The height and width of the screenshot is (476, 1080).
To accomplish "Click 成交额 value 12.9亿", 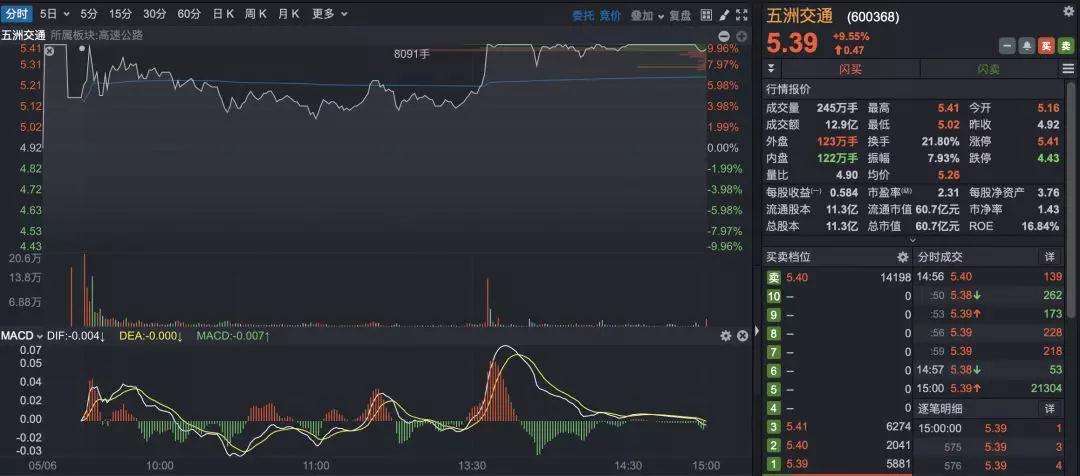I will 841,125.
